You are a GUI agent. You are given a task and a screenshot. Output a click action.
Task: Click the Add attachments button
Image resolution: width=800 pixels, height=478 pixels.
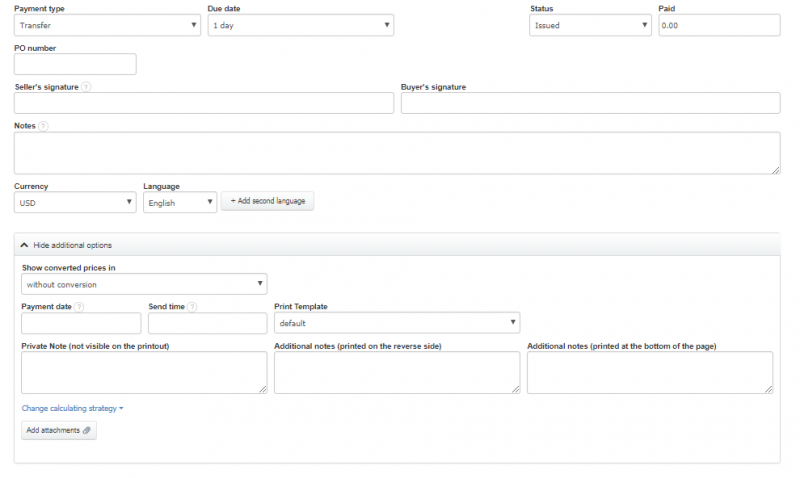[59, 430]
